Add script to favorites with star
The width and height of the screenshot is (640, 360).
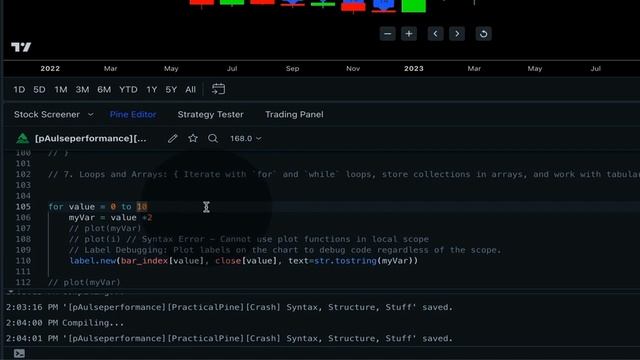tap(193, 138)
